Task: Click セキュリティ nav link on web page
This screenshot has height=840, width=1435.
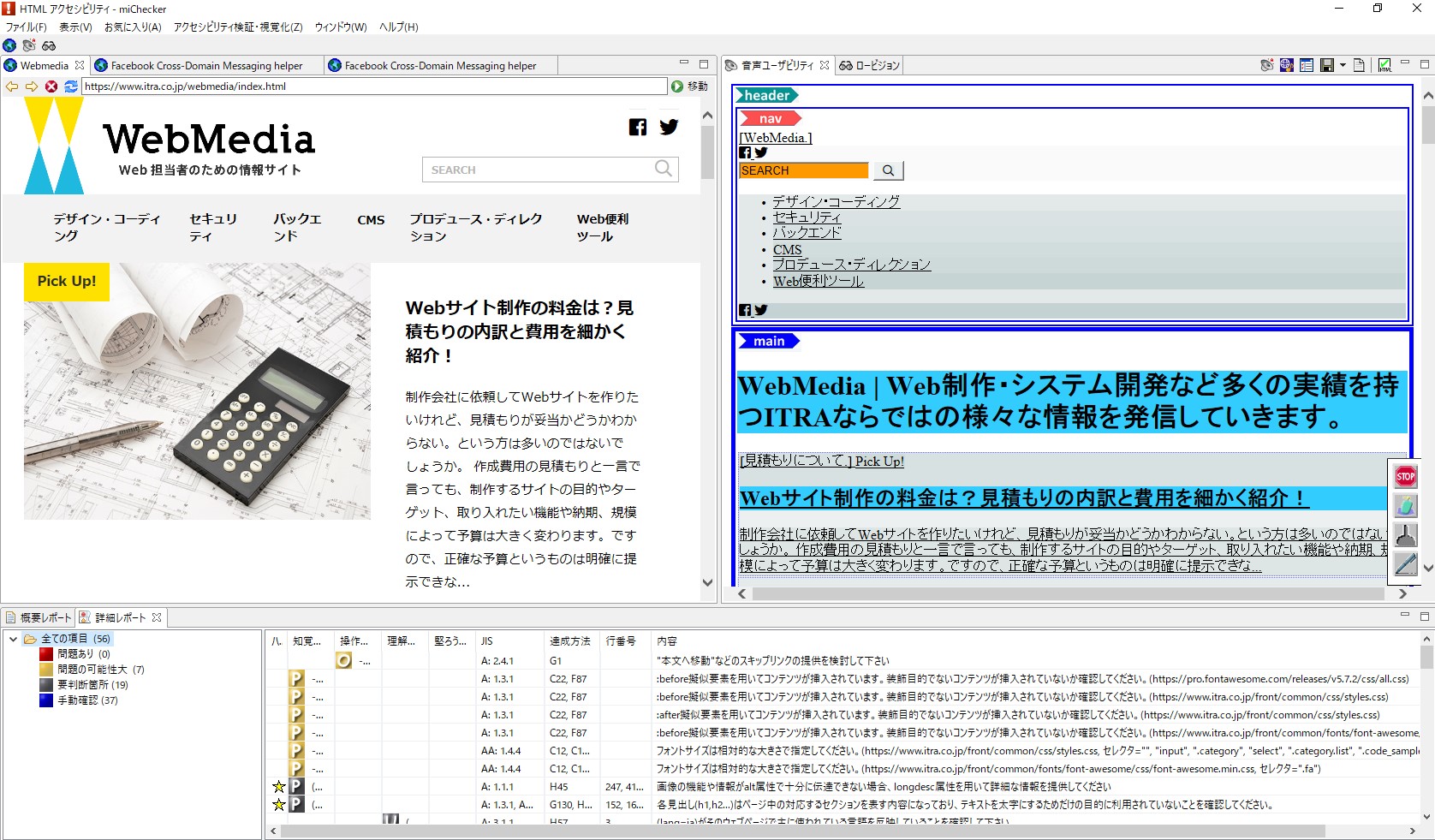Action: point(213,227)
